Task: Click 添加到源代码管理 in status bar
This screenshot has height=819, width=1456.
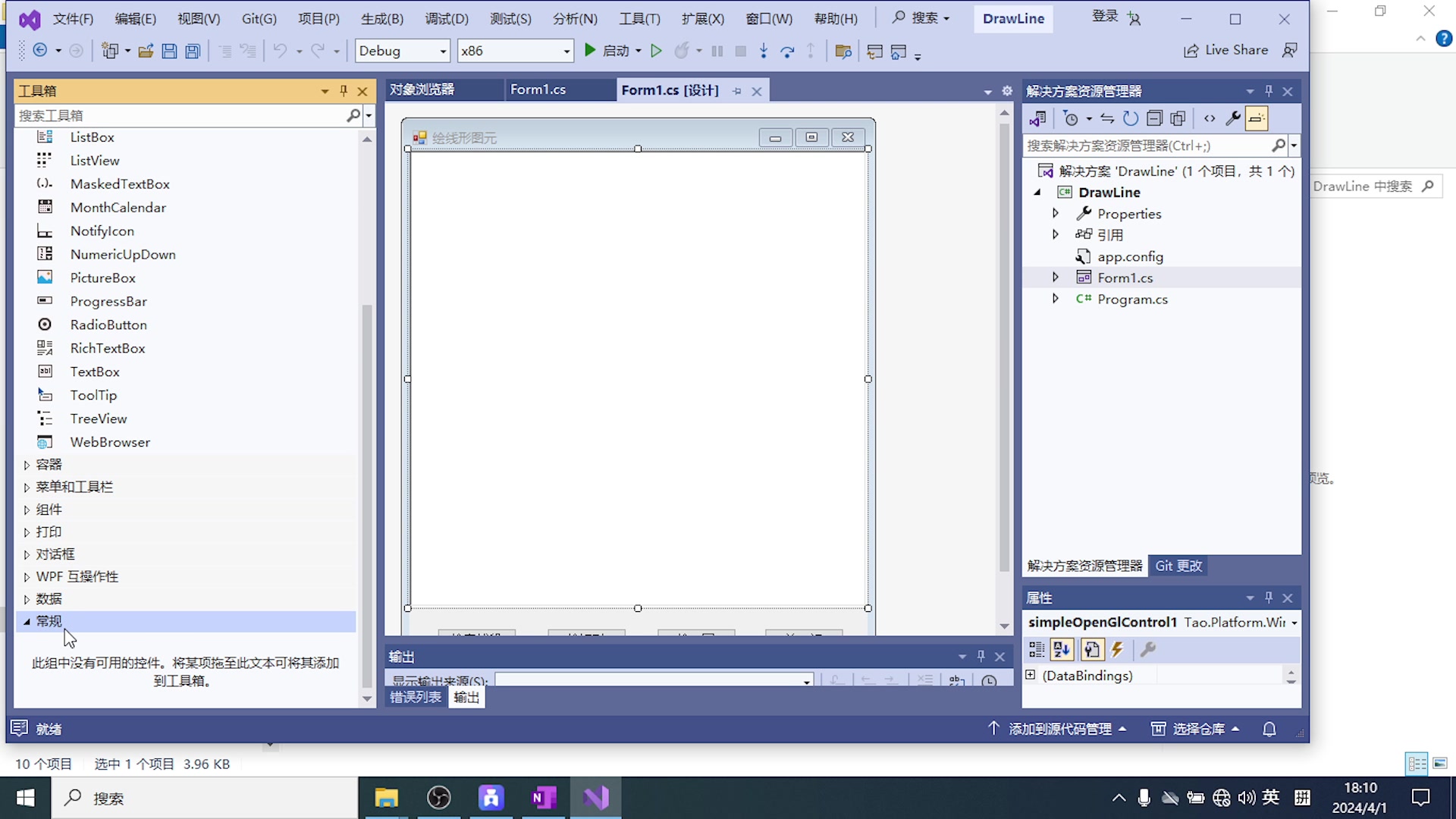Action: (1059, 730)
